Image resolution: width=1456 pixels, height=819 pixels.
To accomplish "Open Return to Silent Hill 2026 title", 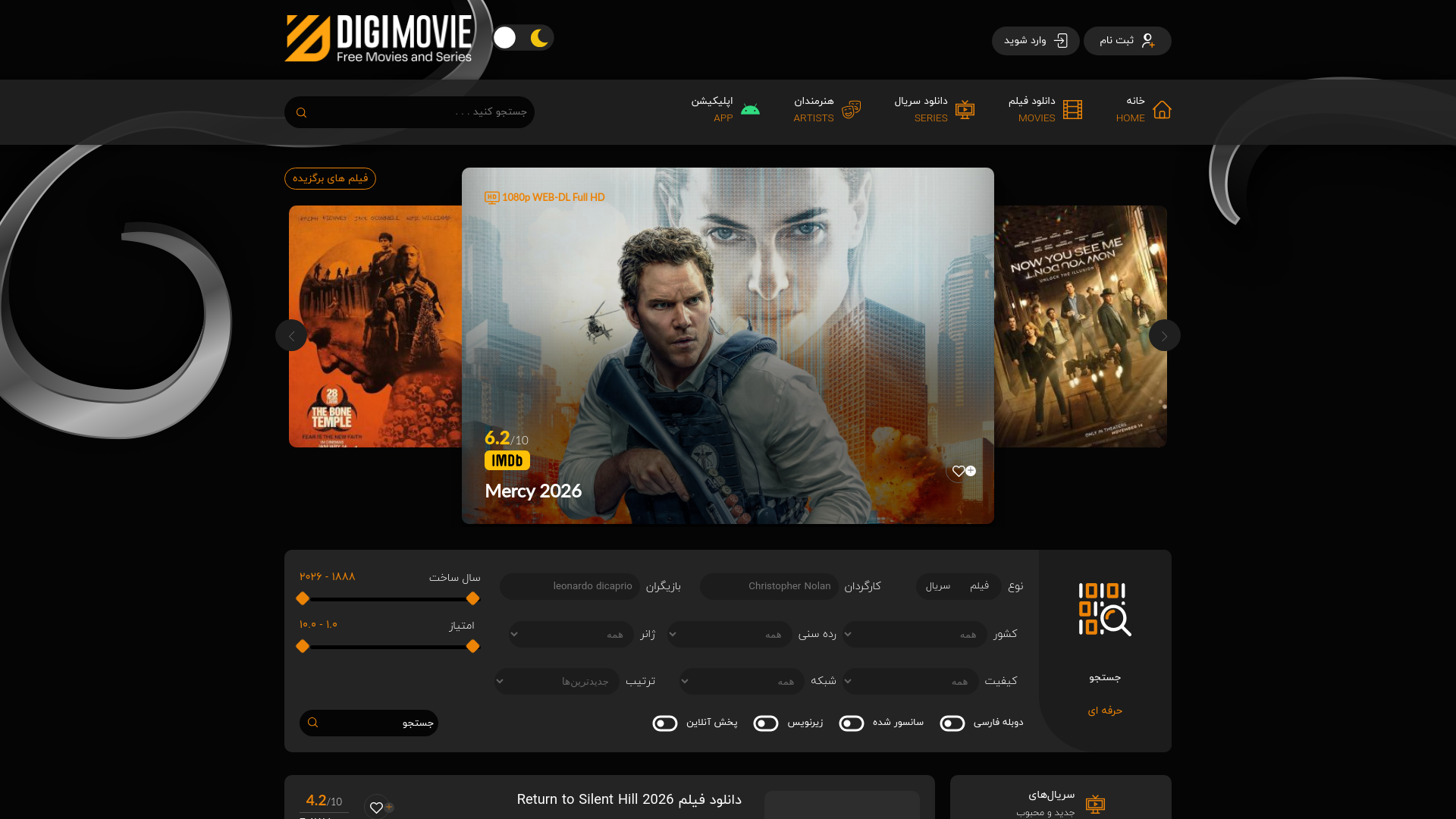I will pos(629,800).
